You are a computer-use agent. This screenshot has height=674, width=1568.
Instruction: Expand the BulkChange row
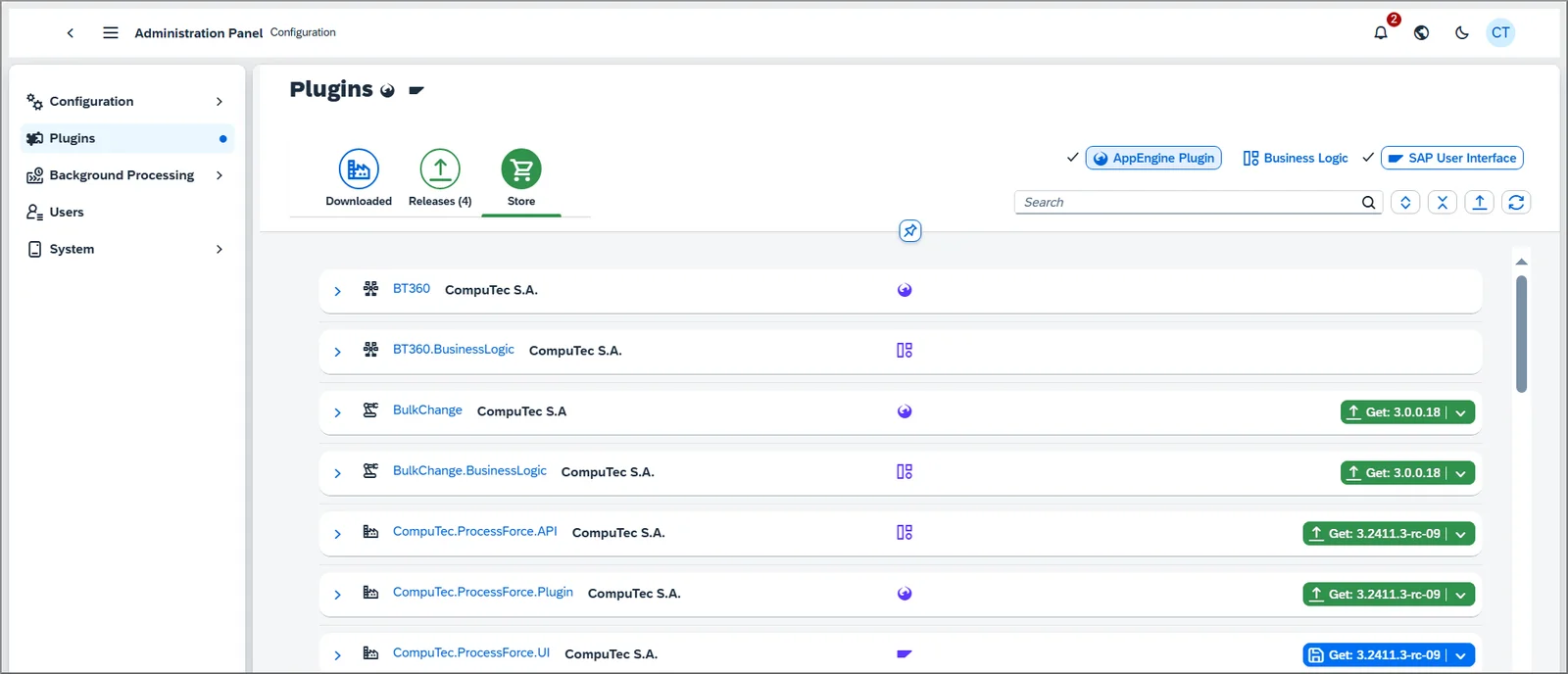[x=337, y=412]
